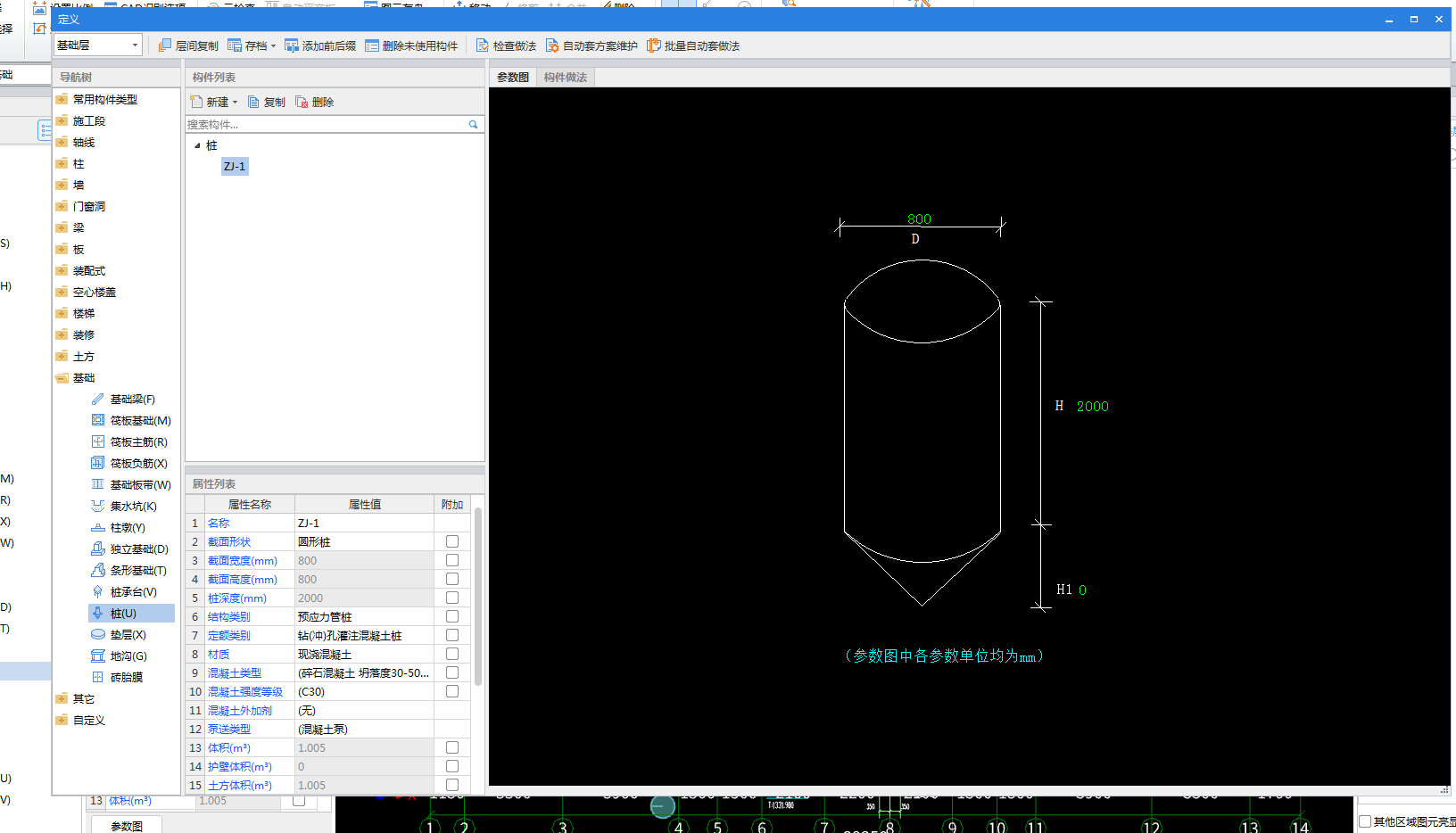
Task: Click the 层间复制 toolbar icon
Action: (165, 45)
